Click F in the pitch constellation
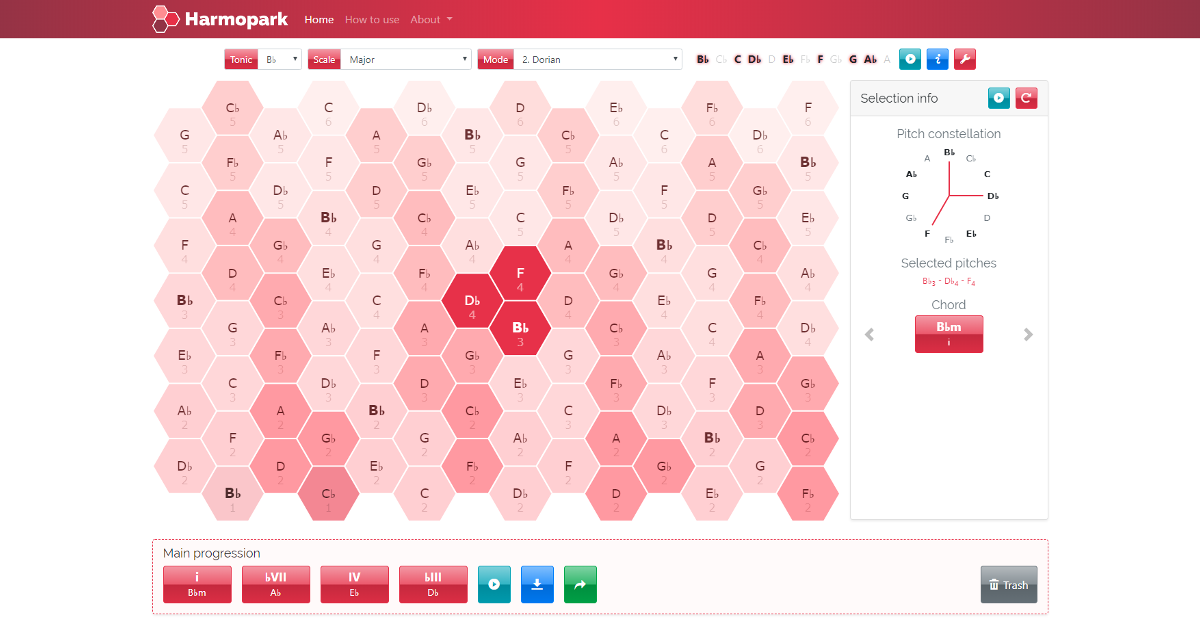The width and height of the screenshot is (1200, 630). coord(927,234)
